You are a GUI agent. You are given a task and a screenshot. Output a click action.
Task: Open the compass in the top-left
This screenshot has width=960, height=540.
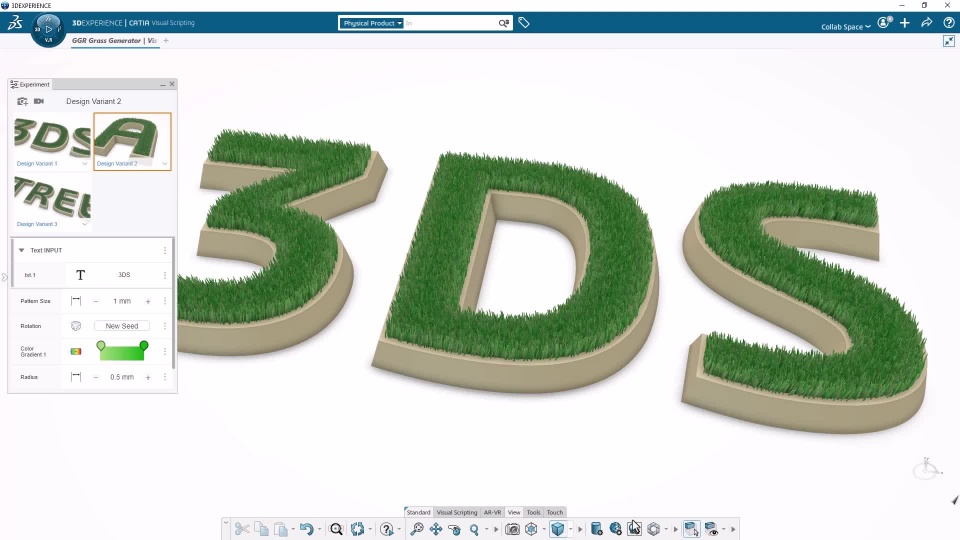tap(48, 29)
